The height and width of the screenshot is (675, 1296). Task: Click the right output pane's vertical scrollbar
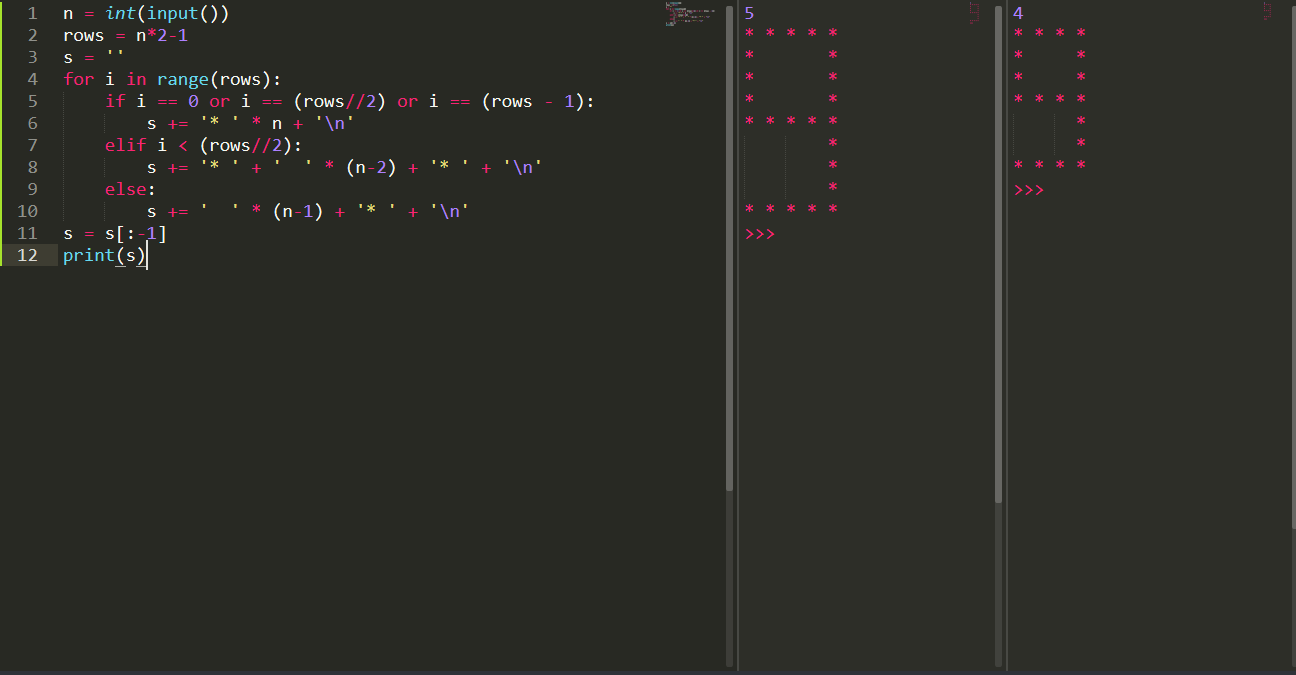(x=1292, y=250)
